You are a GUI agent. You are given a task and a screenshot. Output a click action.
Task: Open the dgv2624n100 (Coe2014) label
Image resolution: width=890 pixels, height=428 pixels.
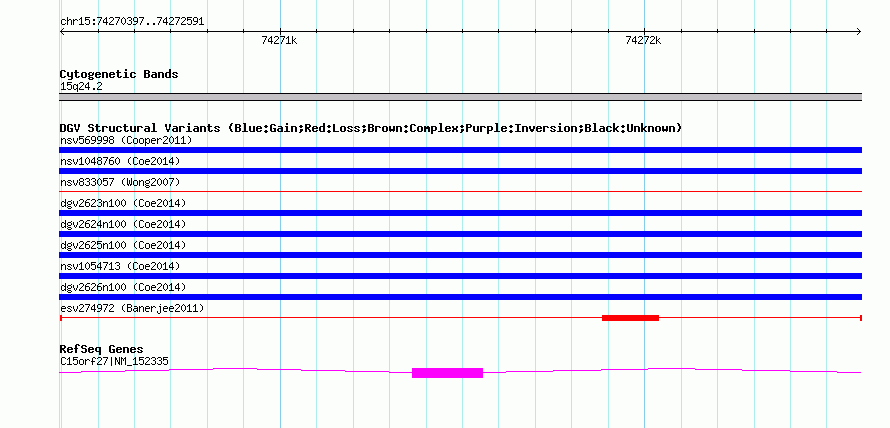point(123,224)
